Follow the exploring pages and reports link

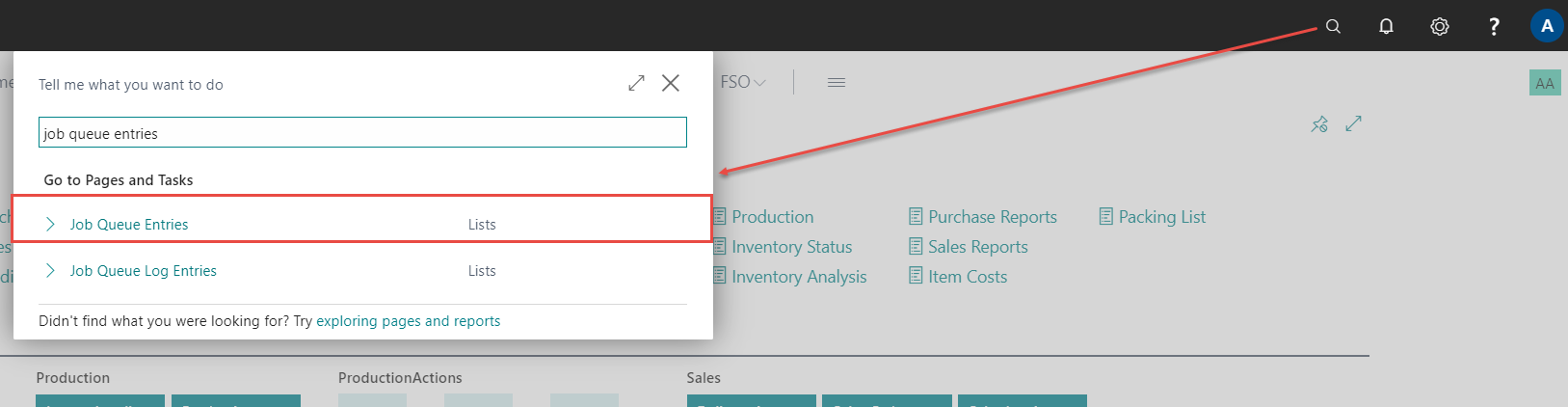tap(408, 321)
